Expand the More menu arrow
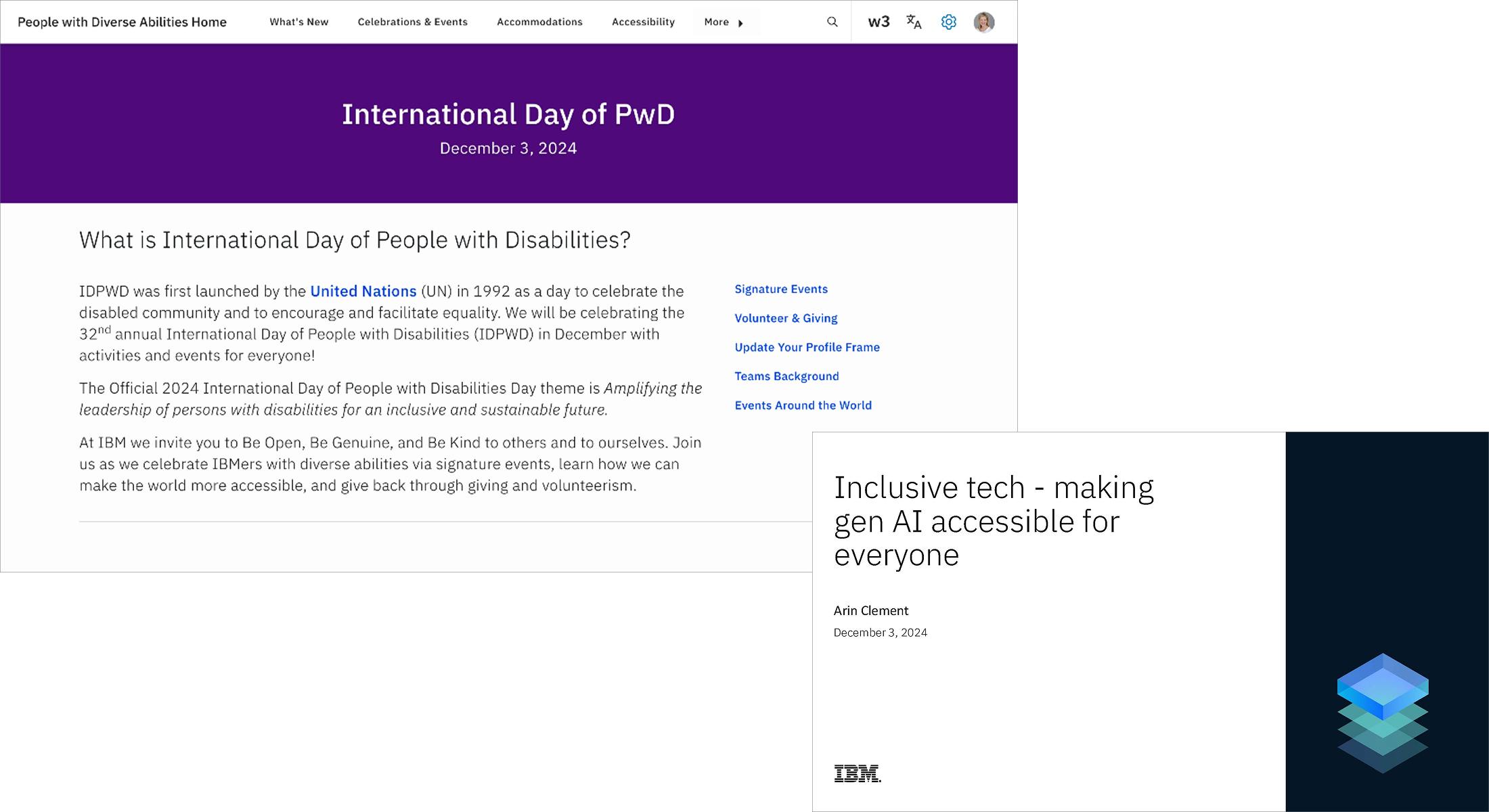Screen dimensions: 1489x812 tap(740, 23)
